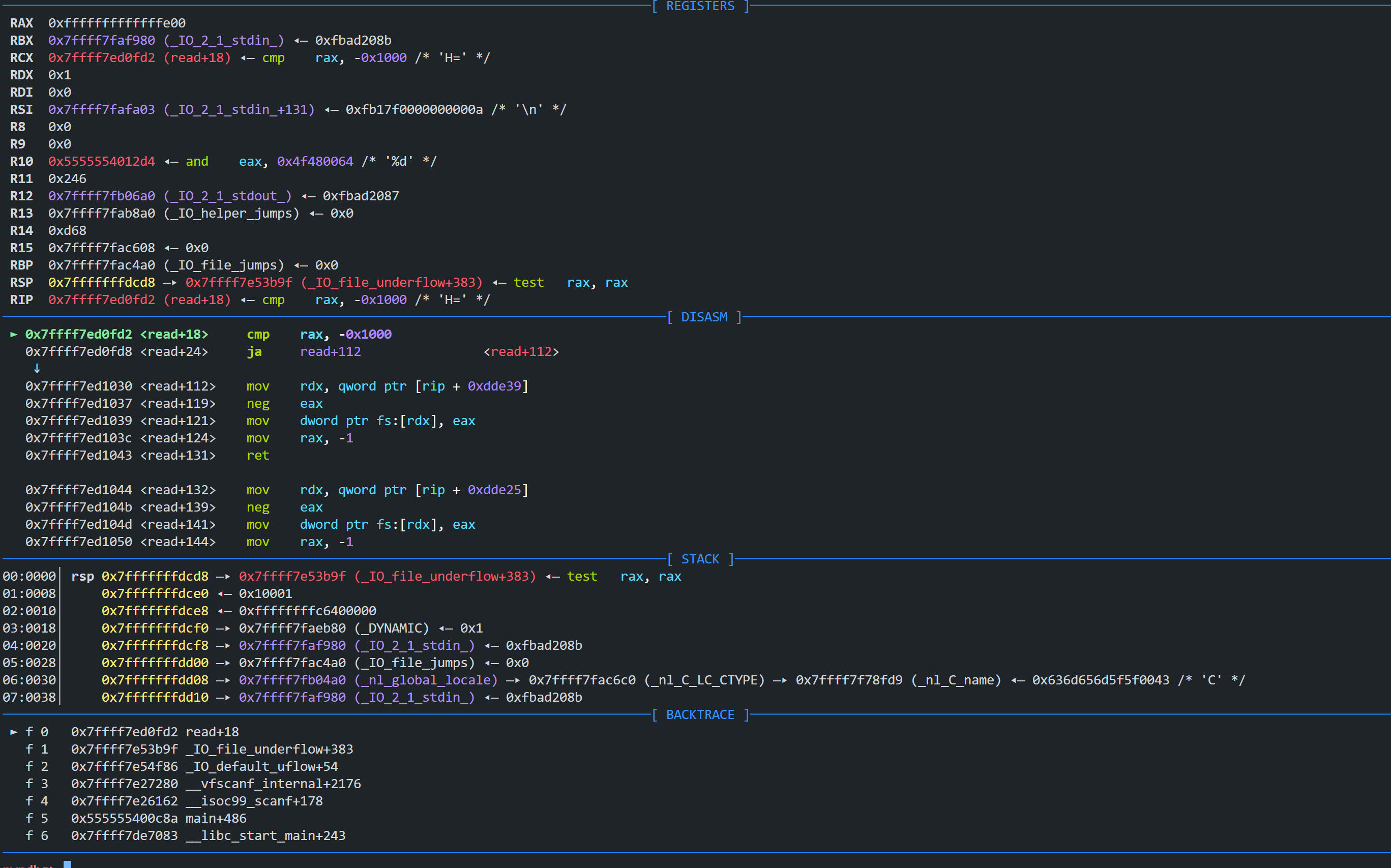Image resolution: width=1391 pixels, height=868 pixels.
Task: Click (_DYNAMIC) symbol in stack
Action: pyautogui.click(x=392, y=628)
